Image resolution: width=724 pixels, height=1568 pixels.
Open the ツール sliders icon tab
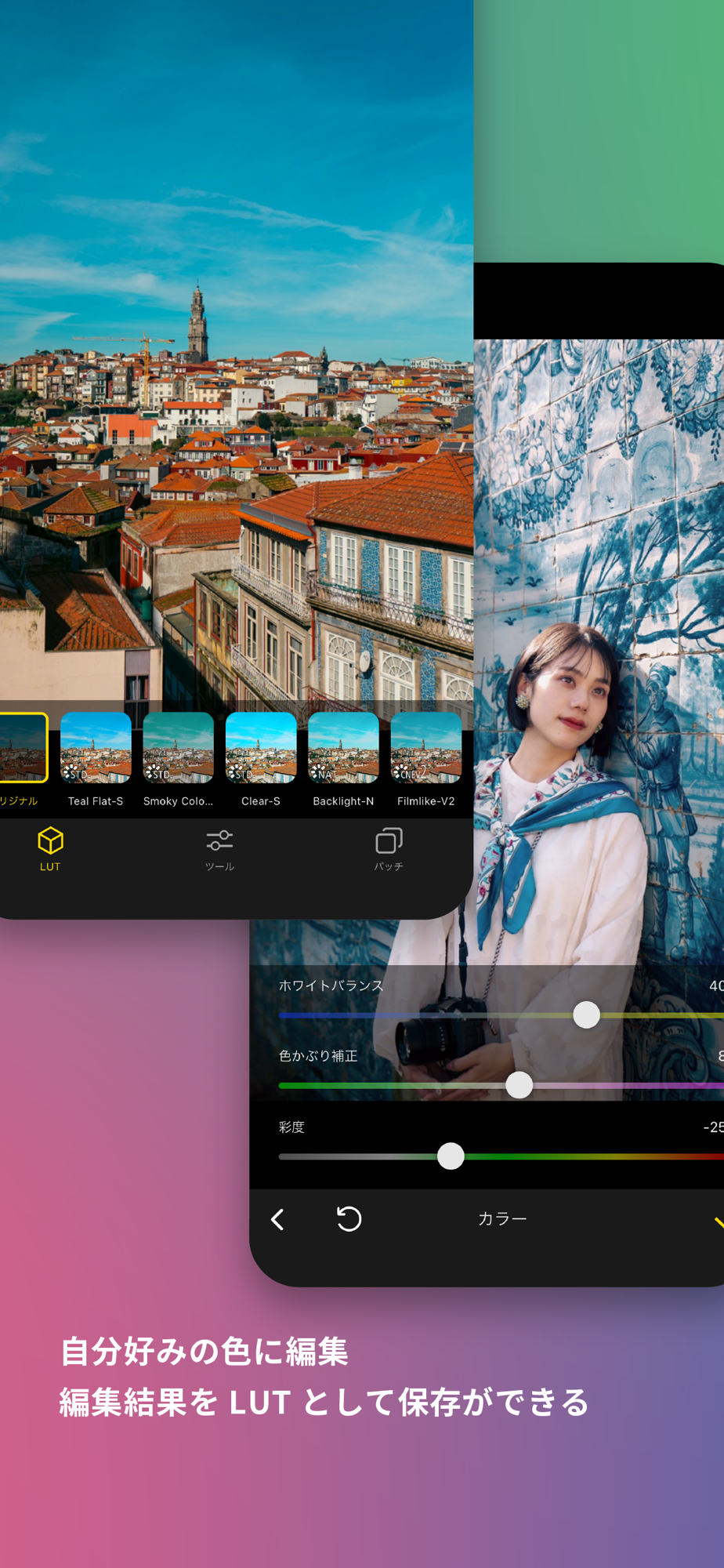(219, 850)
